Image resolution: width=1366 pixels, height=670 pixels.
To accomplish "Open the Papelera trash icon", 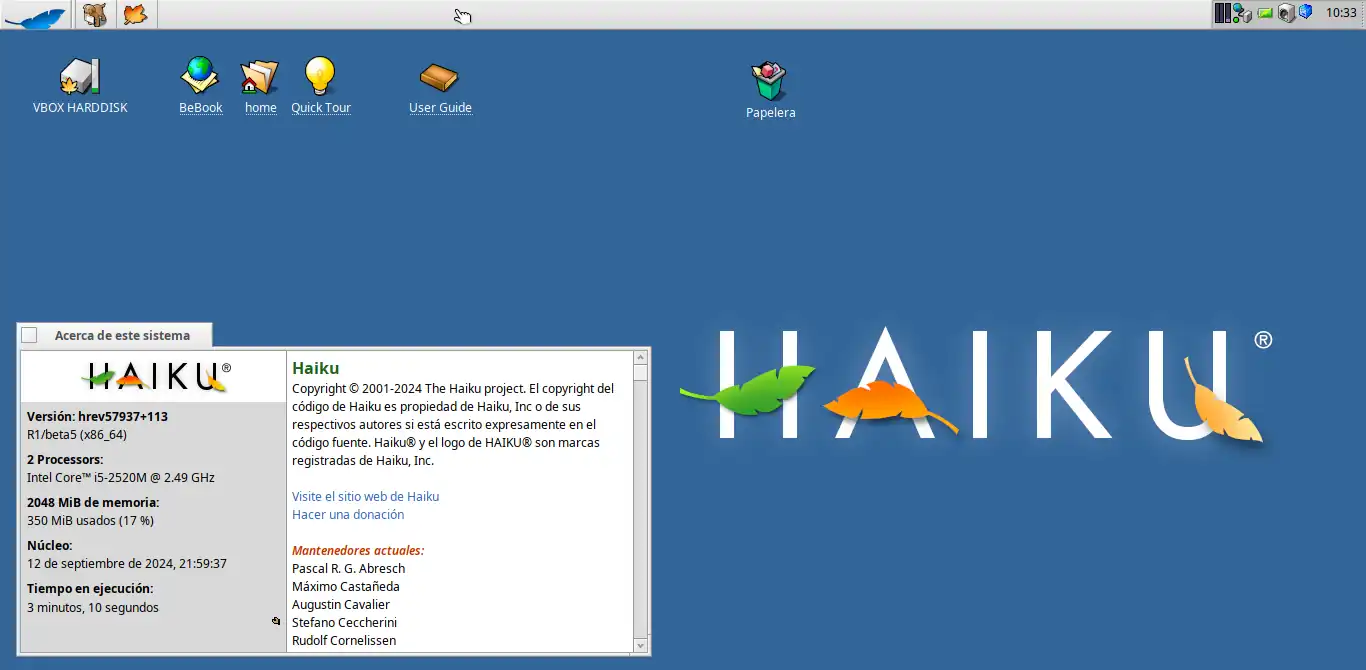I will pos(770,80).
